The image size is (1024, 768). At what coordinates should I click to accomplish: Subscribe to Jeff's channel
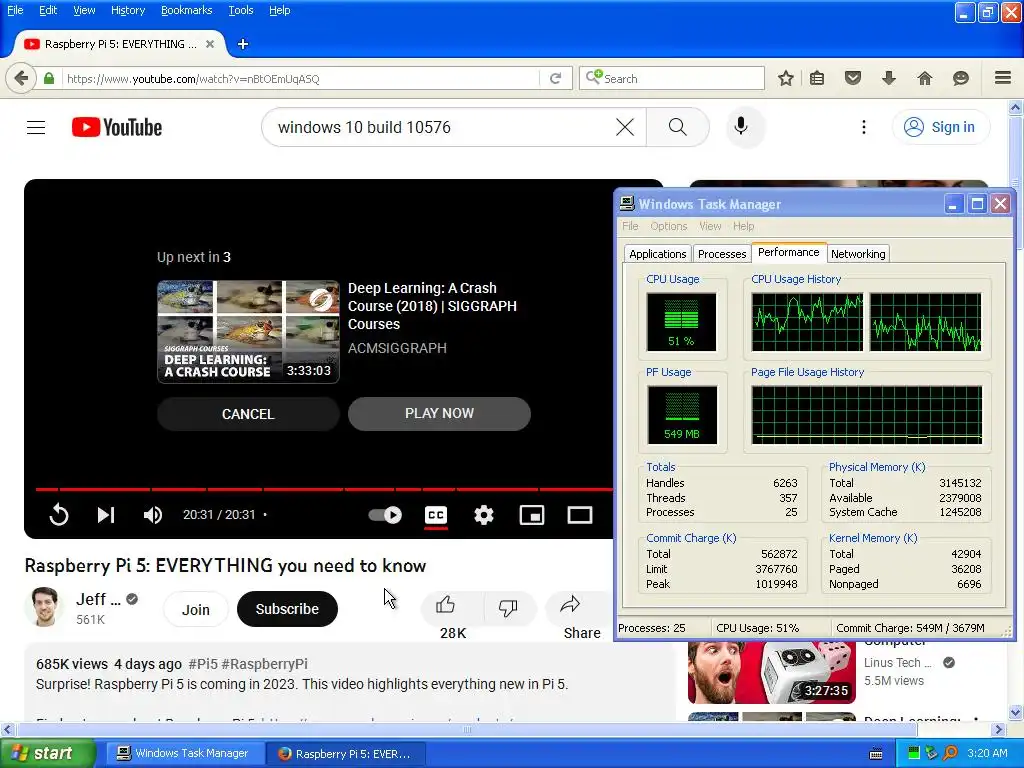(287, 609)
